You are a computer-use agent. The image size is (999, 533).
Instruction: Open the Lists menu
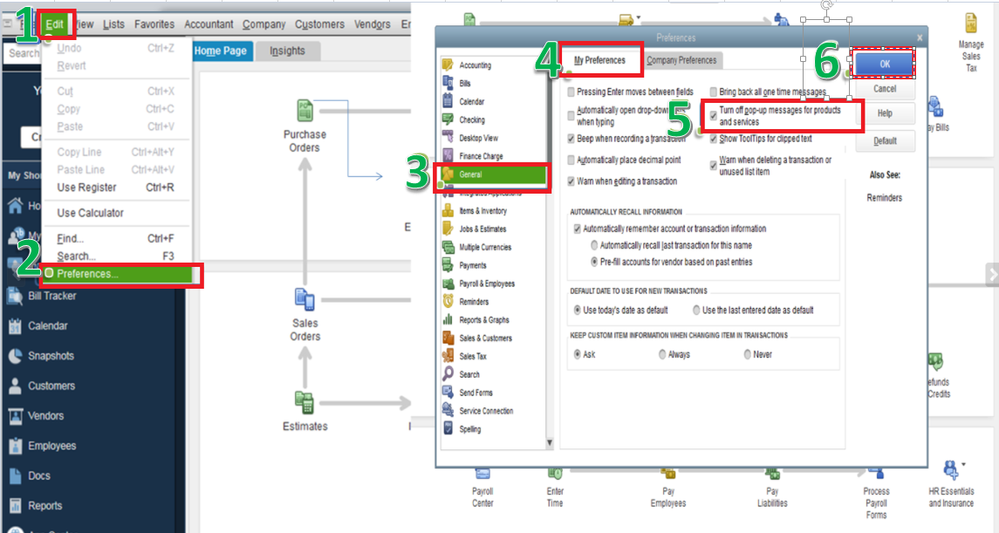(x=113, y=24)
